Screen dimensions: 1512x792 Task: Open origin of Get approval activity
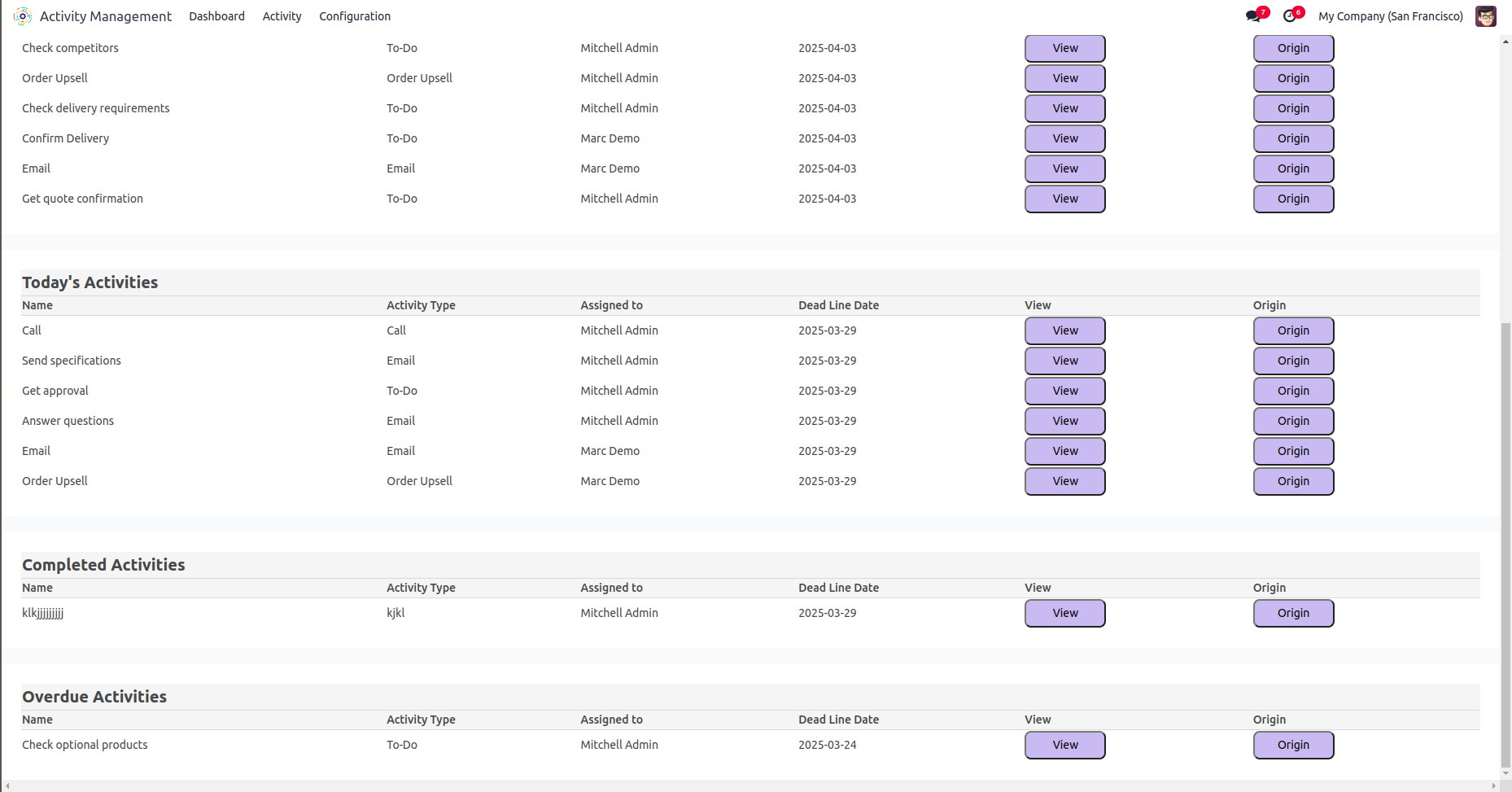[1293, 391]
